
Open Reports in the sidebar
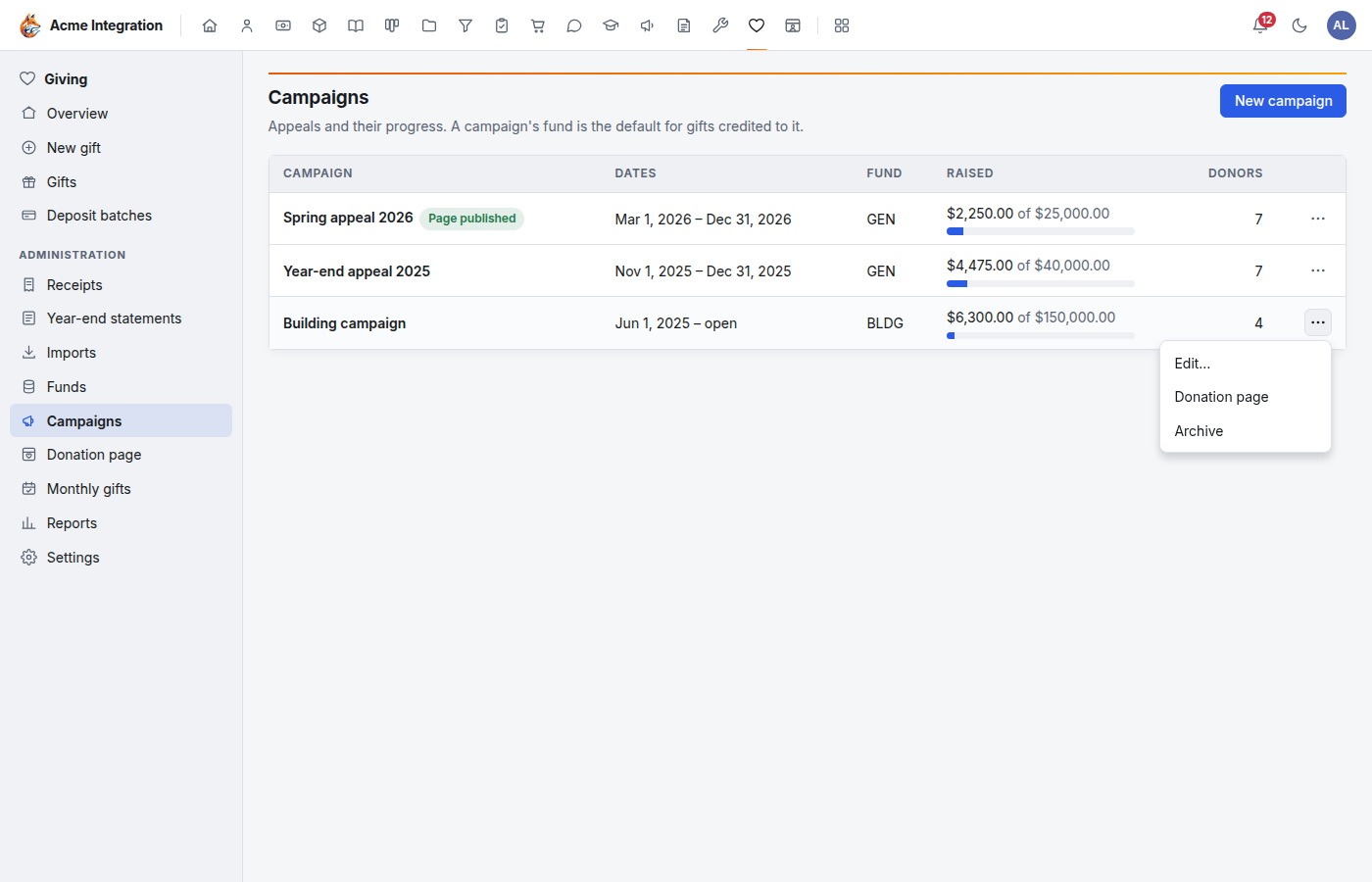point(122,523)
